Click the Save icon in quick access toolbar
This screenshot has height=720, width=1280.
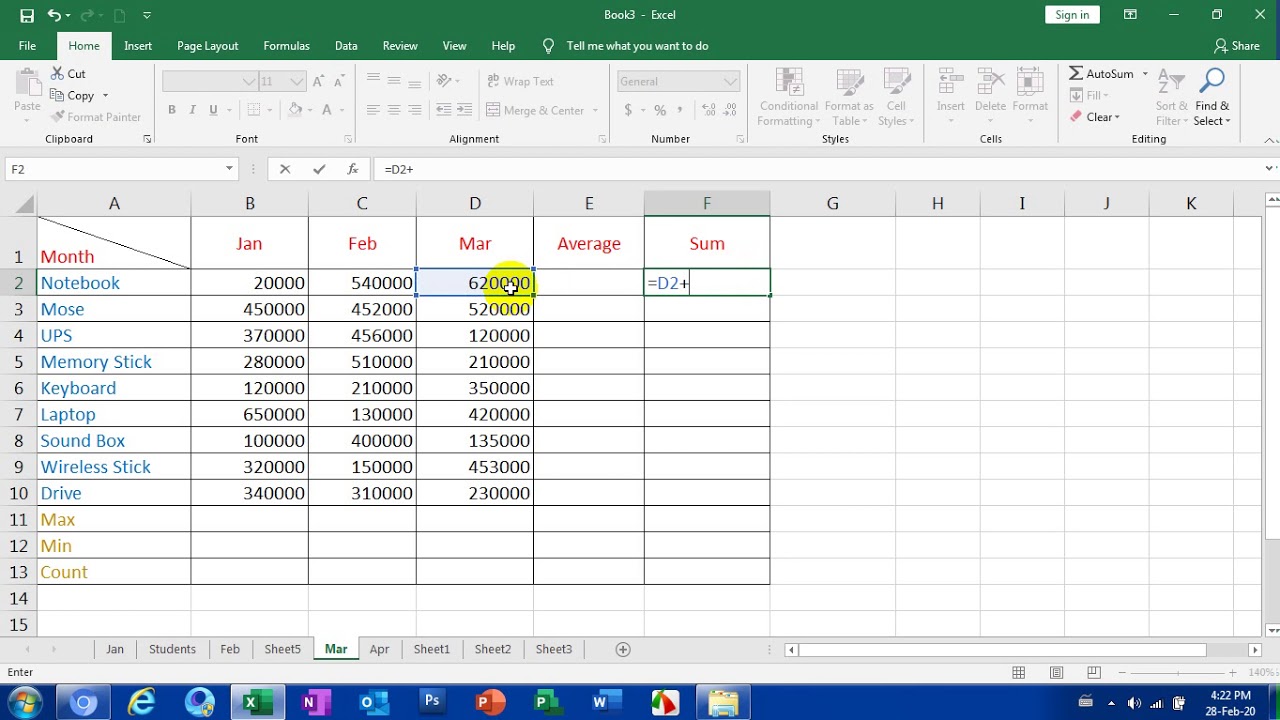point(27,15)
